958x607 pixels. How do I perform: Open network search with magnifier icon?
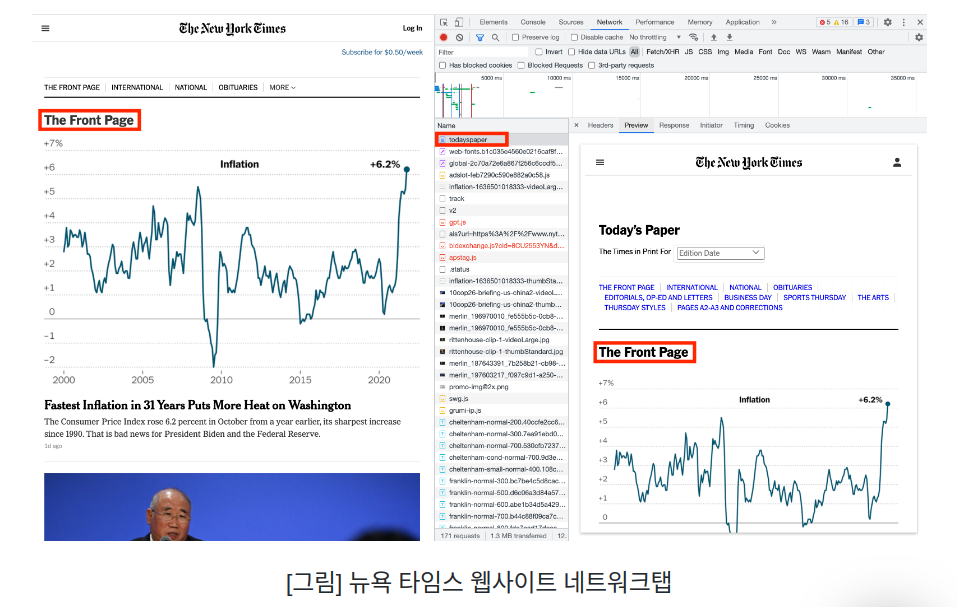tap(495, 37)
